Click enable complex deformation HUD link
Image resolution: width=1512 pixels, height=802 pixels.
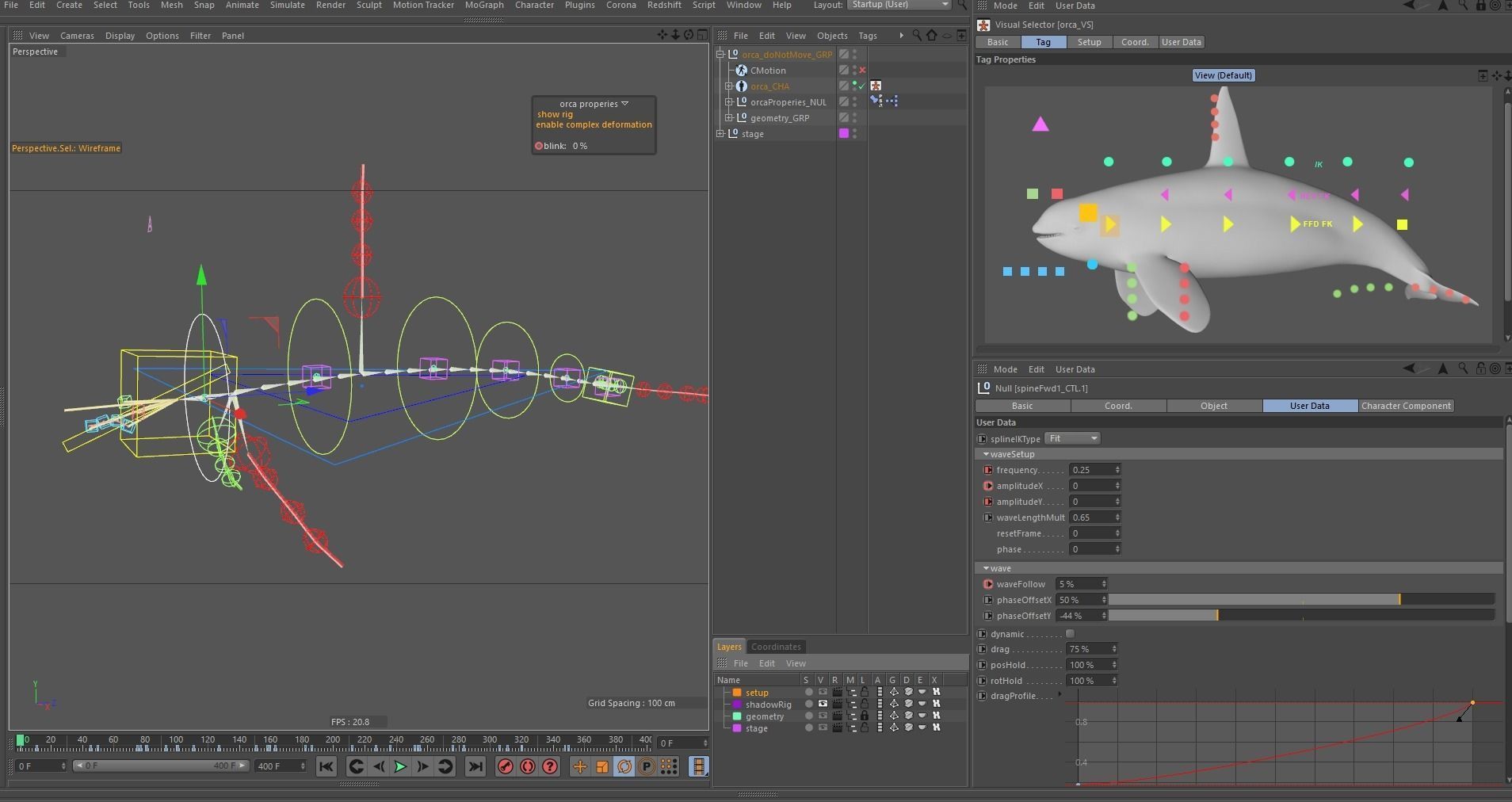(x=594, y=124)
